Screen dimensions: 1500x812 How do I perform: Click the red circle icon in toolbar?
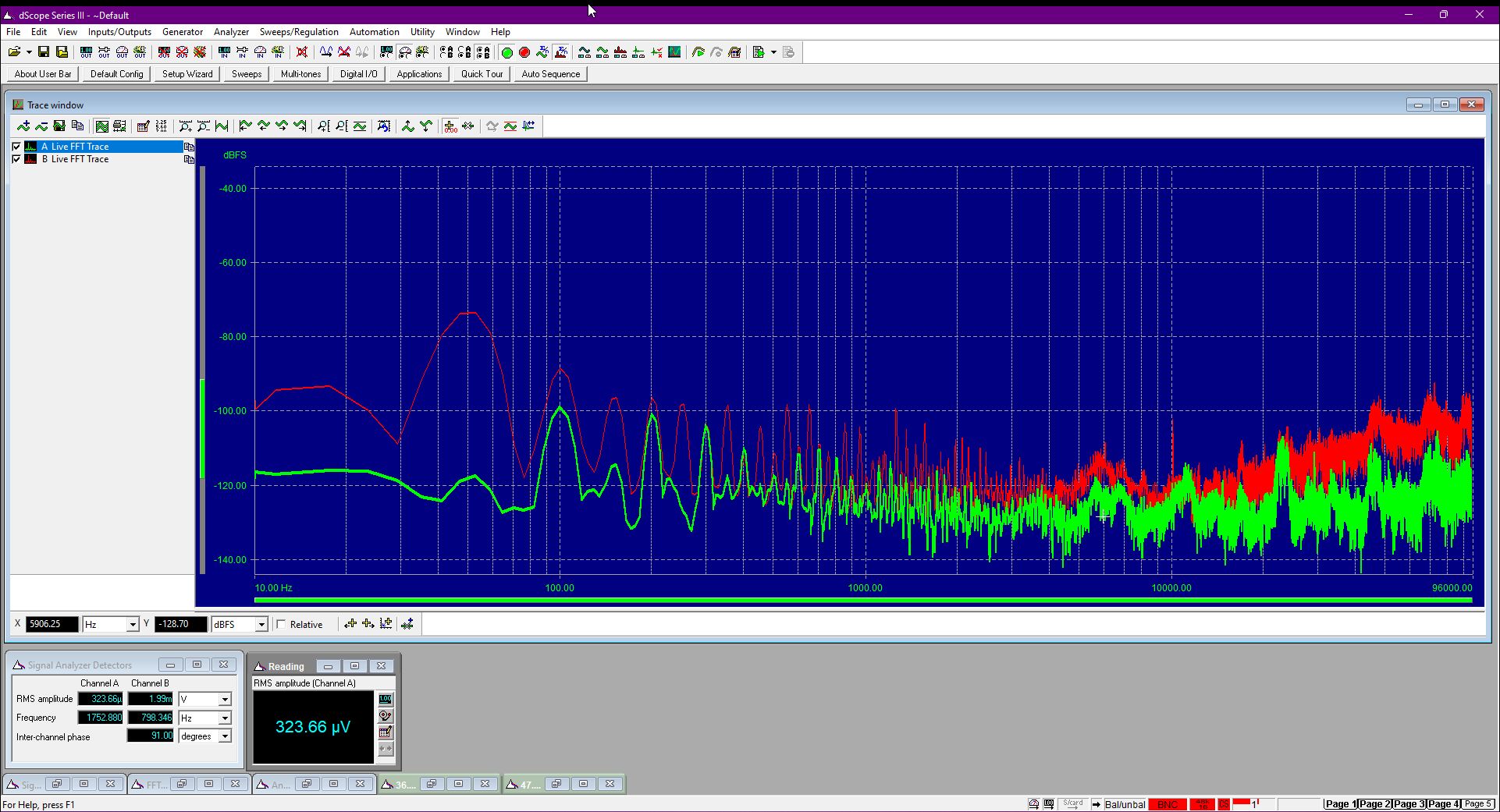[x=524, y=52]
